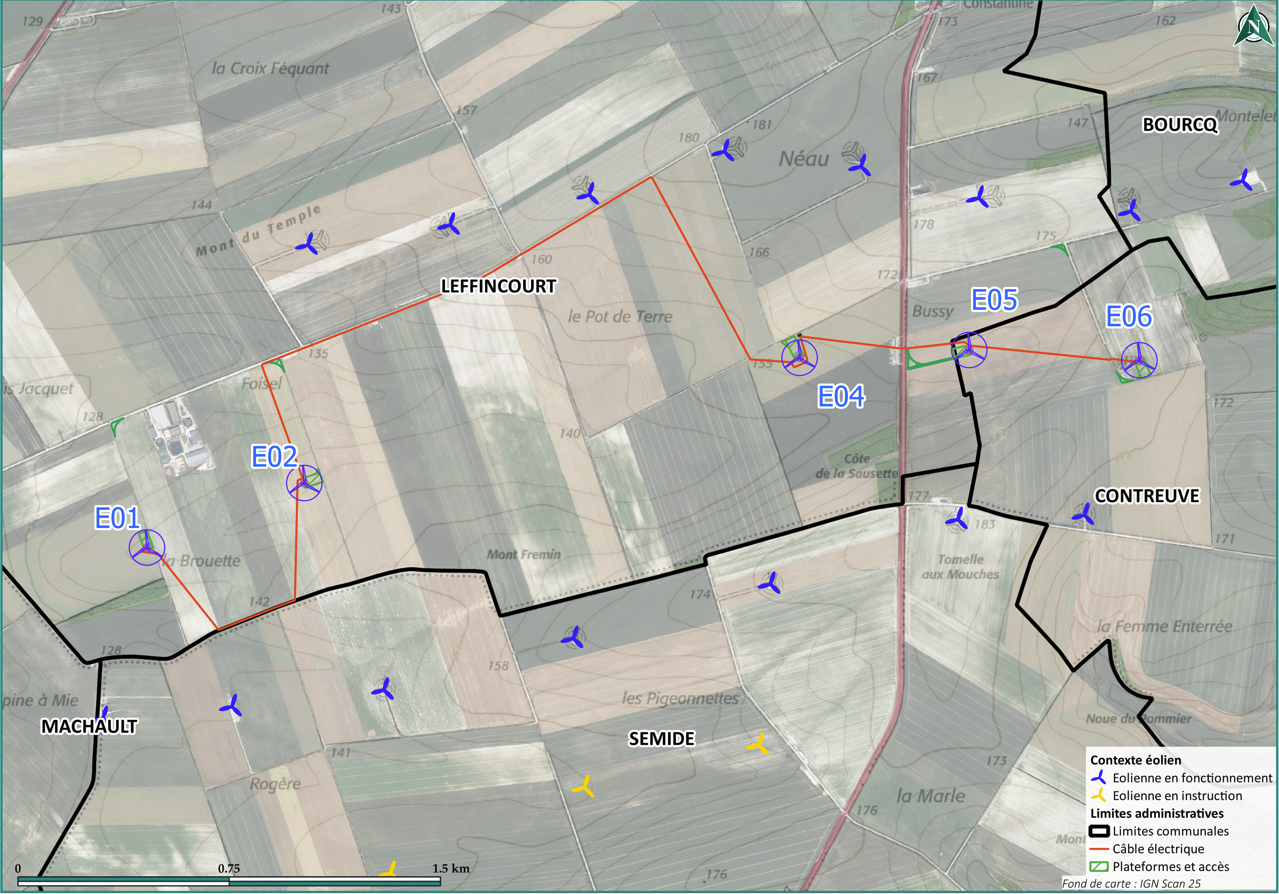The height and width of the screenshot is (894, 1279).
Task: Click the scale bar at 0.75 mark
Action: tap(229, 881)
